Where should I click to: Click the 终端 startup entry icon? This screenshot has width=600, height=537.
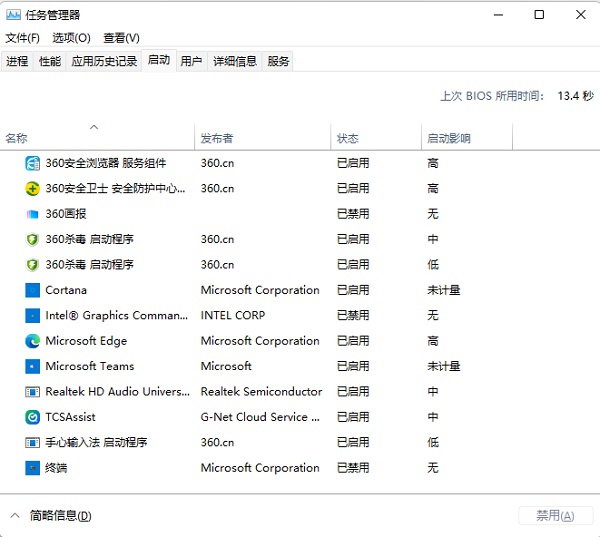pos(32,468)
